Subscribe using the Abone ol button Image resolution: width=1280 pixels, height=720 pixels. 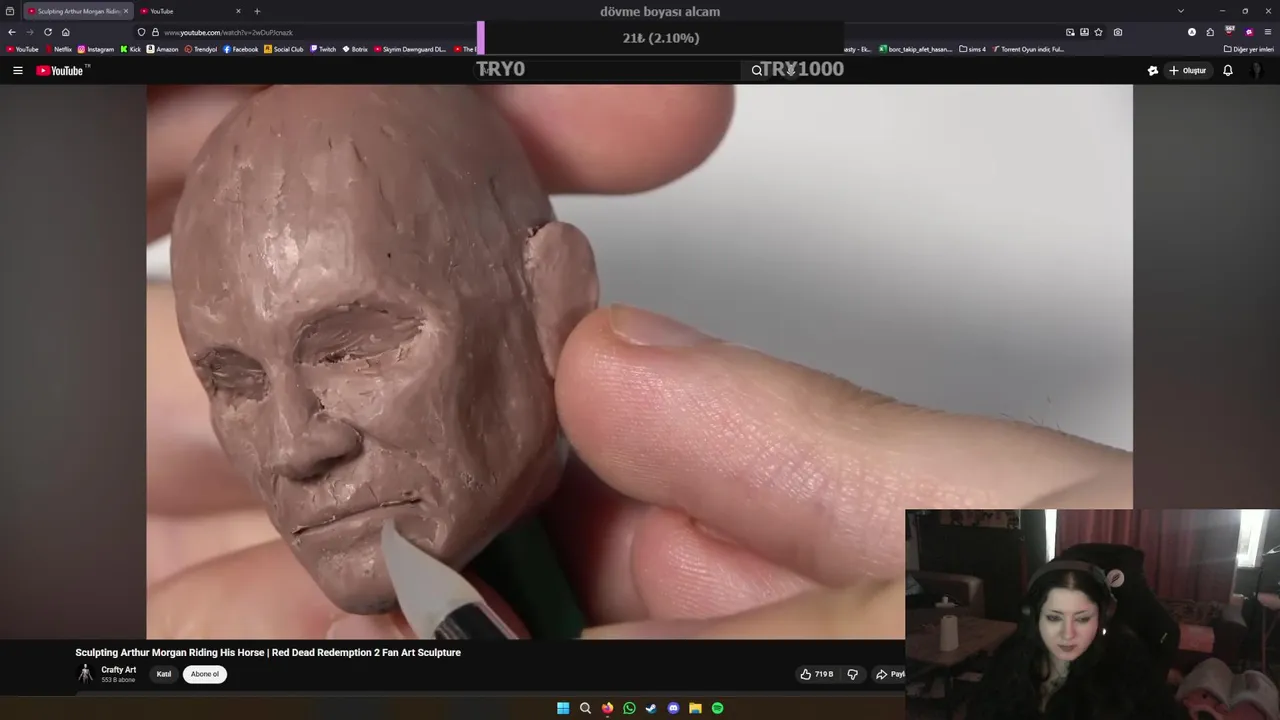(205, 674)
